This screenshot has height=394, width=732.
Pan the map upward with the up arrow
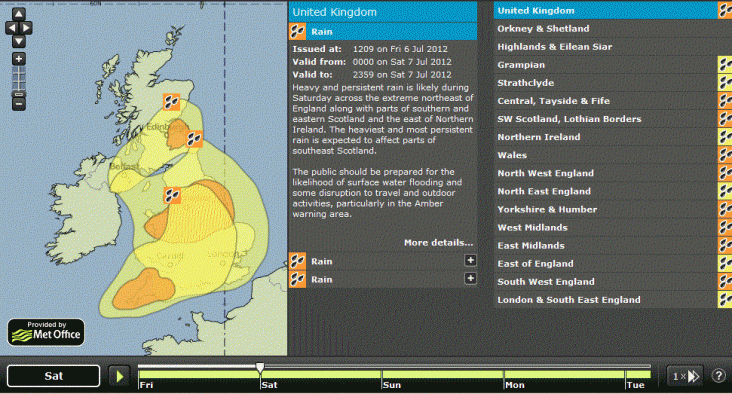point(19,14)
